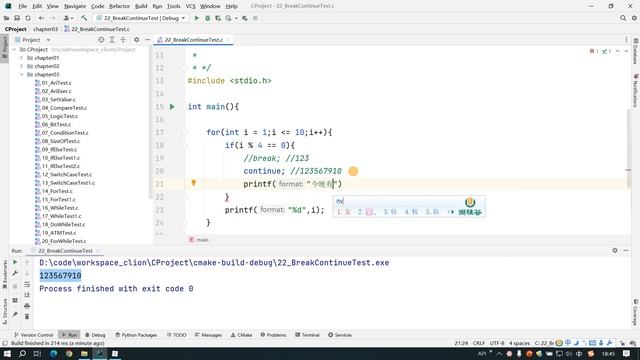Click the wrench icon in Run panel
Image resolution: width=640 pixels, height=360 pixels.
click(x=15, y=273)
